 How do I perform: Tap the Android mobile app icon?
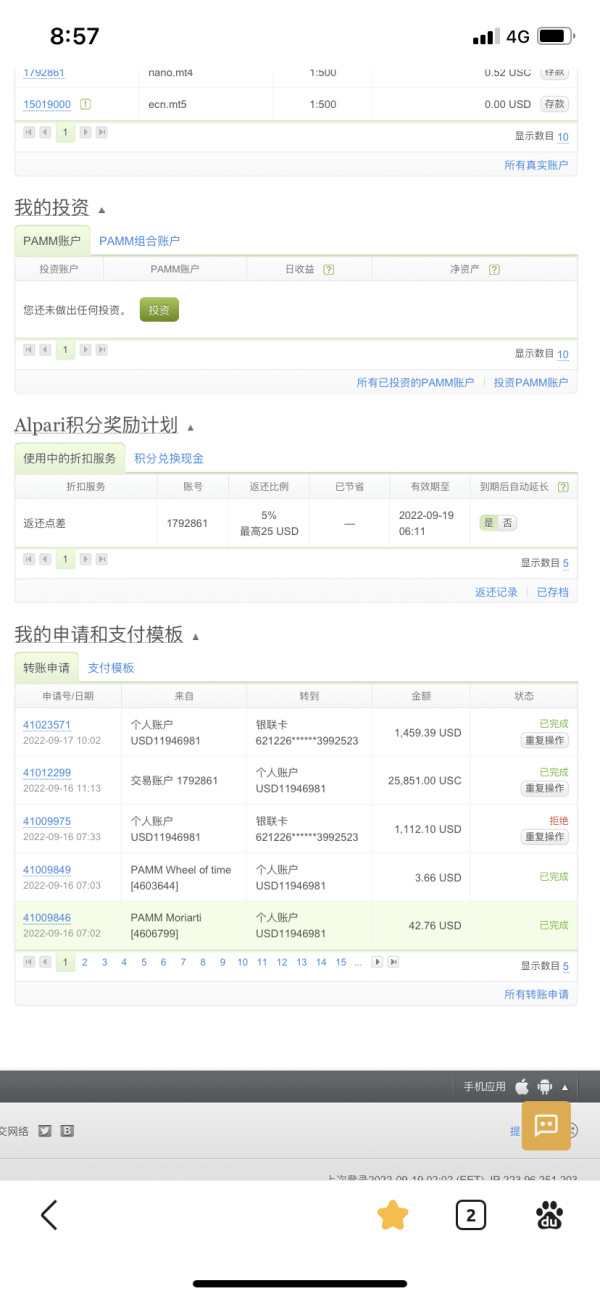tap(544, 1086)
